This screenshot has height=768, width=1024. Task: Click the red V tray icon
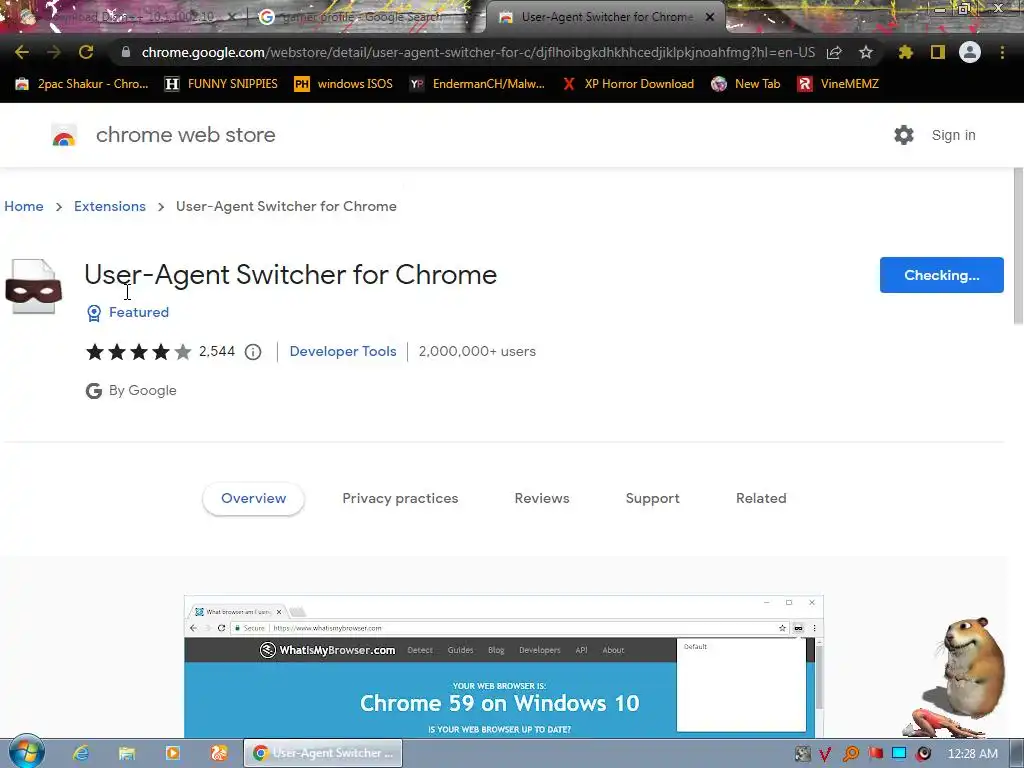tap(825, 754)
